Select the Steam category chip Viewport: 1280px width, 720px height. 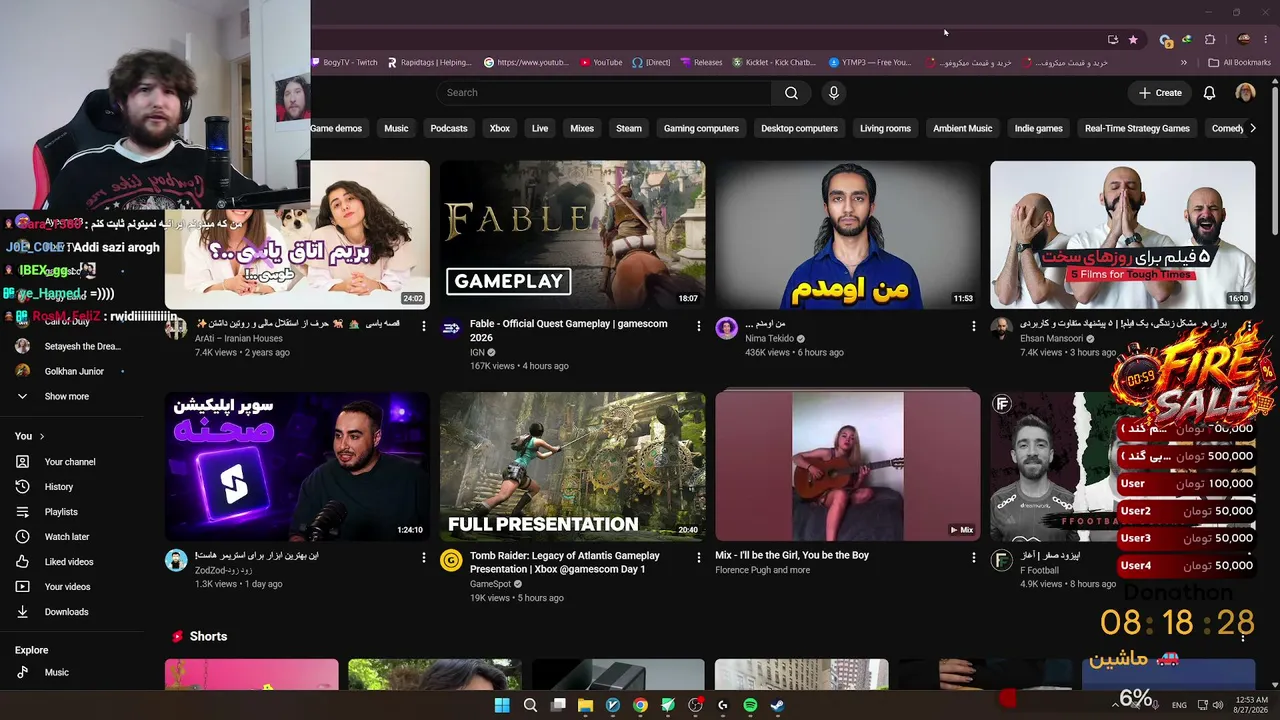click(629, 128)
